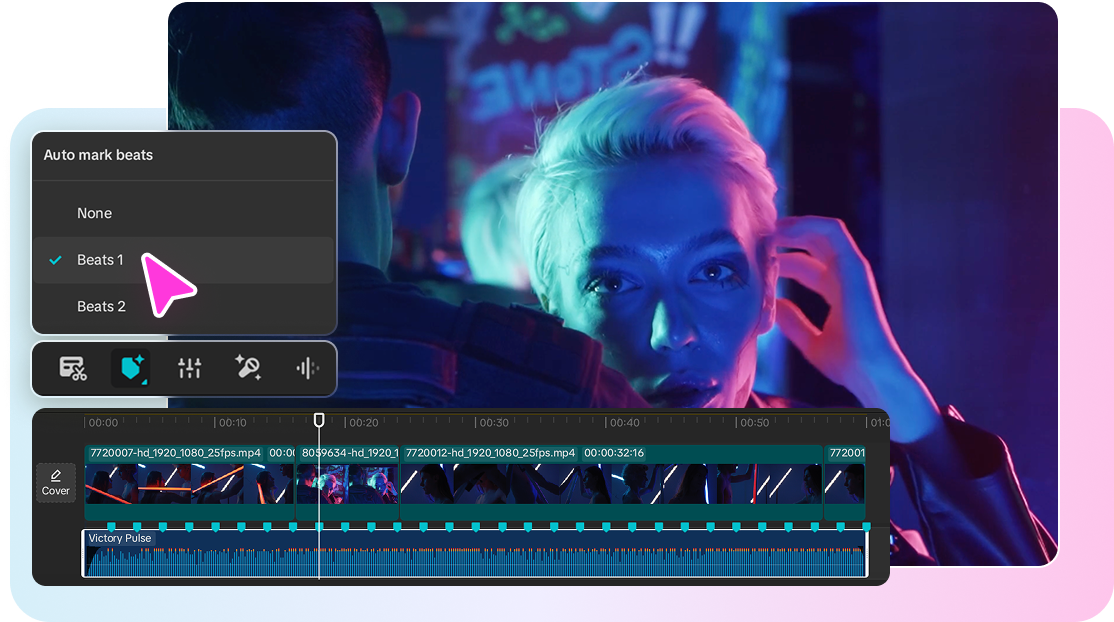Viewport: 1114px width, 622px height.
Task: Enable the Beats 1 detection option
Action: pyautogui.click(x=100, y=259)
